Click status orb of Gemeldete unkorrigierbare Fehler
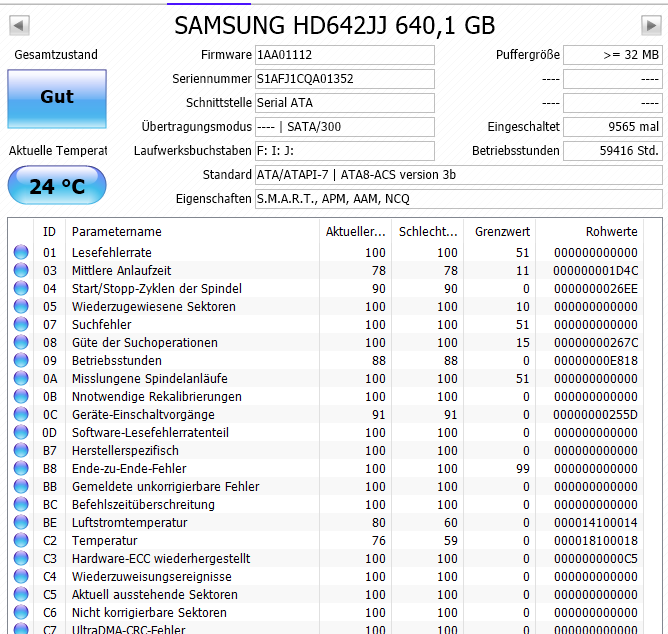Image resolution: width=668 pixels, height=634 pixels. tap(21, 486)
